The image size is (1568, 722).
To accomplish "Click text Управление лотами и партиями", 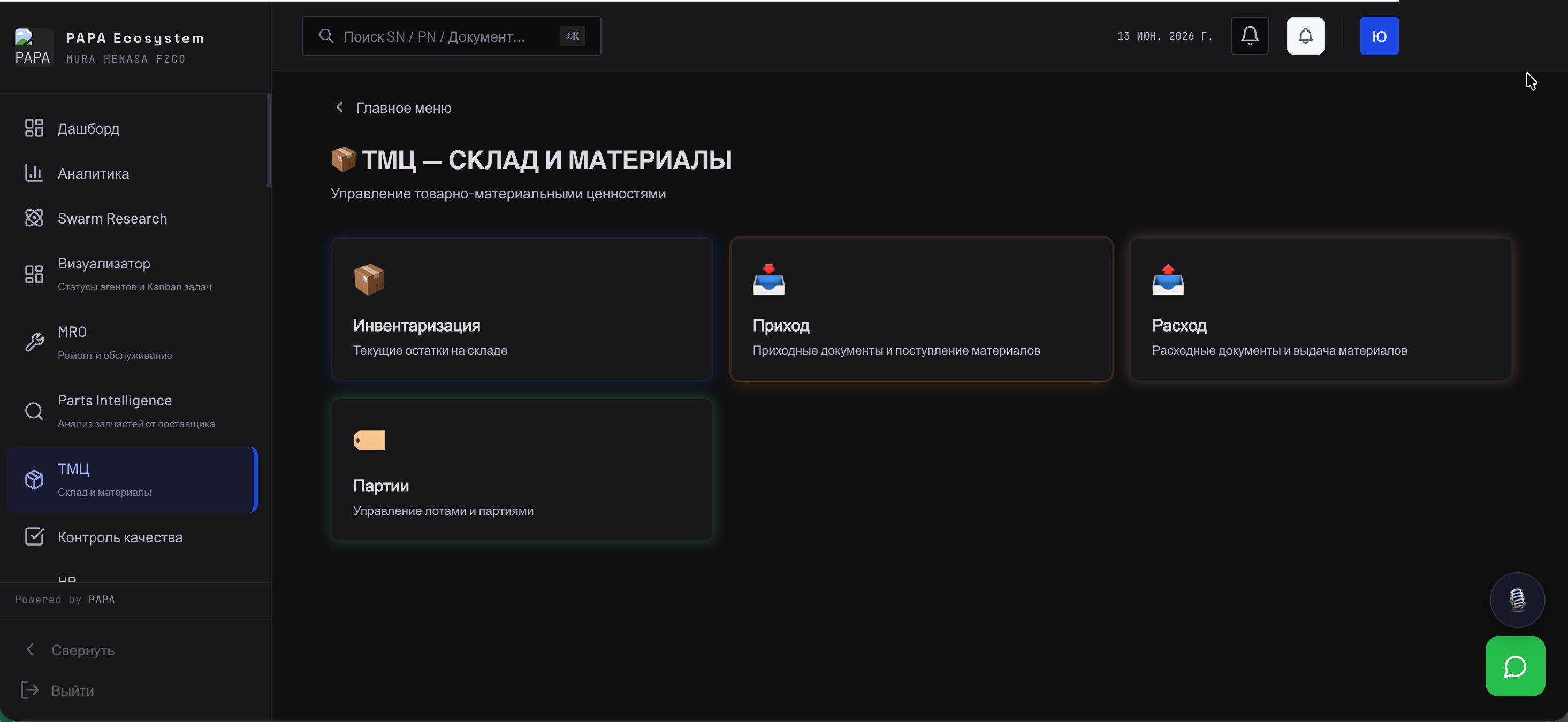I will coord(443,511).
